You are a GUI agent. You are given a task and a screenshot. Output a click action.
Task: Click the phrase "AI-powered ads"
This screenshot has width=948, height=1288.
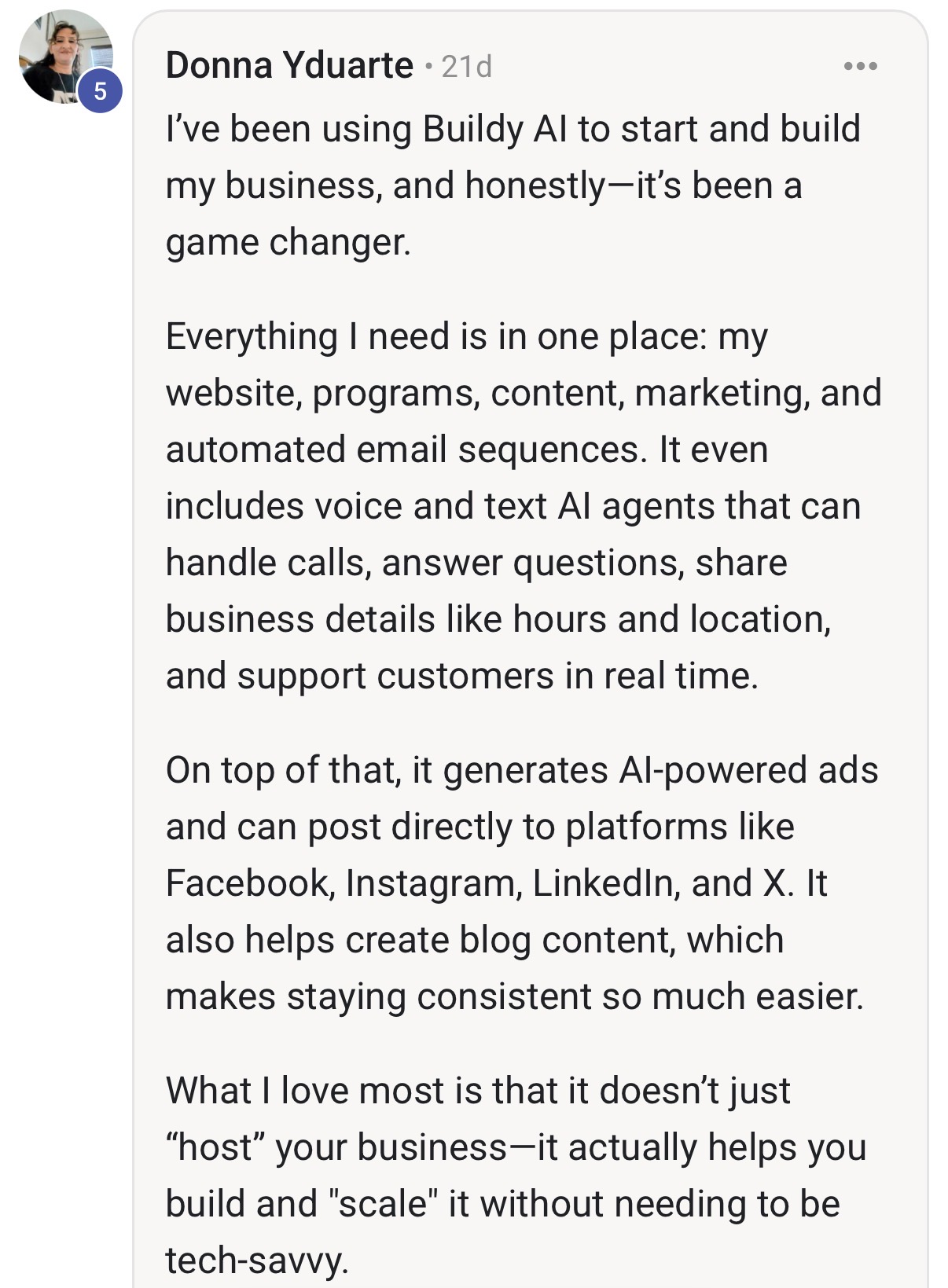pyautogui.click(x=748, y=770)
